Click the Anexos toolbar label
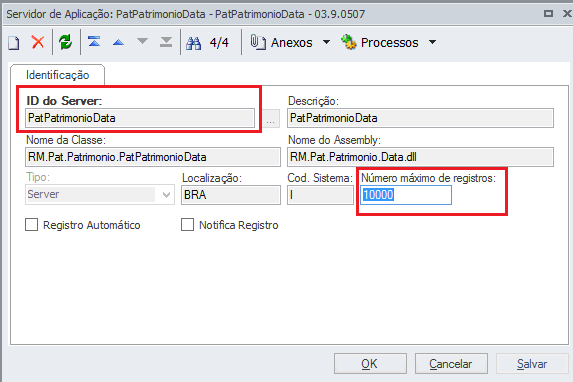The width and height of the screenshot is (573, 382). (291, 43)
